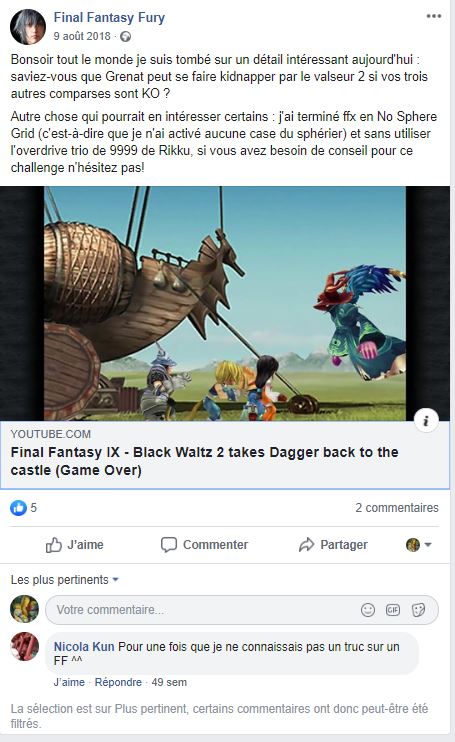The width and height of the screenshot is (455, 742).
Task: Open the three-dot post options menu
Action: (433, 17)
